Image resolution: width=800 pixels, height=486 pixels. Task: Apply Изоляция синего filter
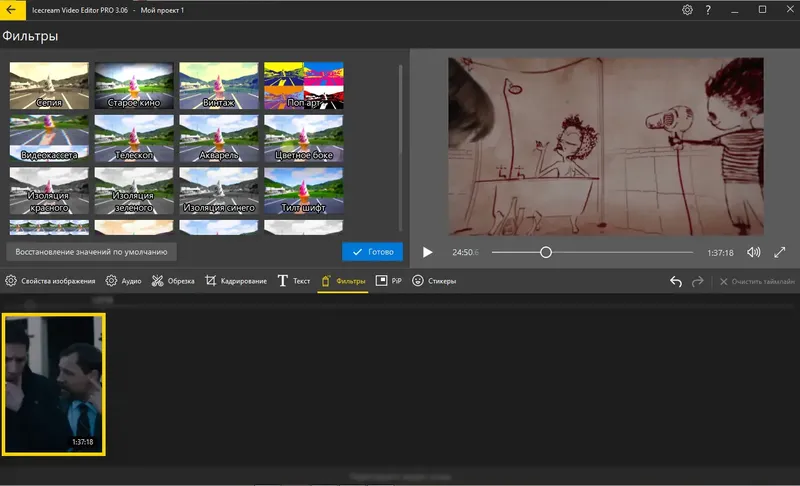218,190
